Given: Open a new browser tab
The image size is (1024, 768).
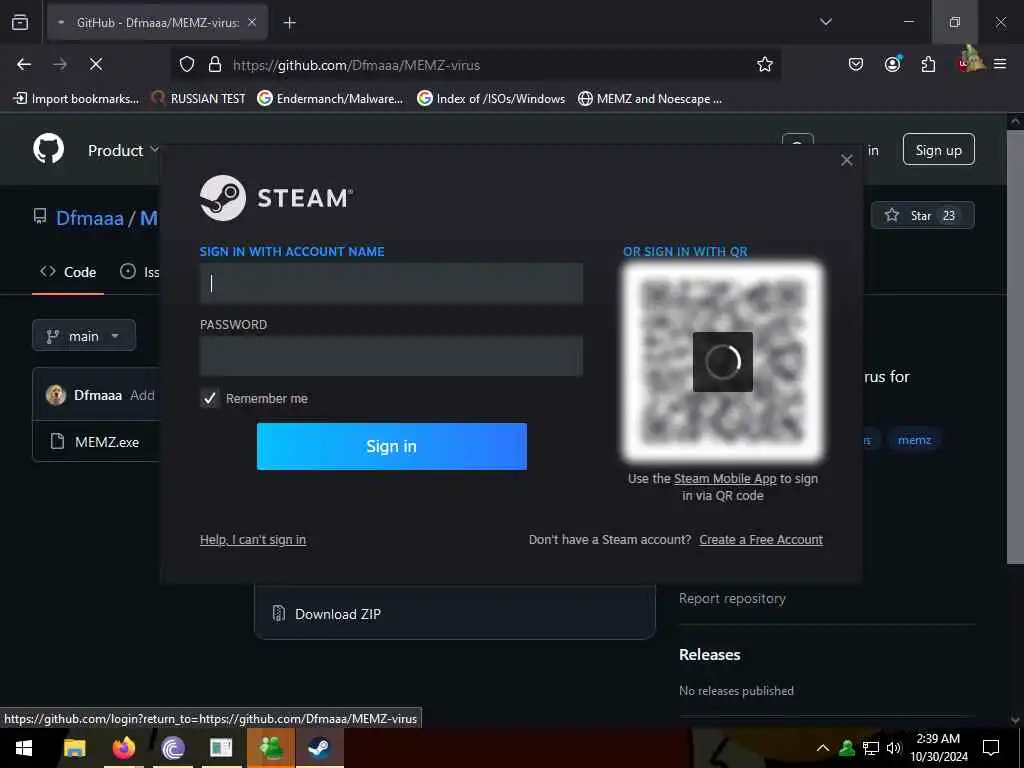Looking at the screenshot, I should 290,23.
